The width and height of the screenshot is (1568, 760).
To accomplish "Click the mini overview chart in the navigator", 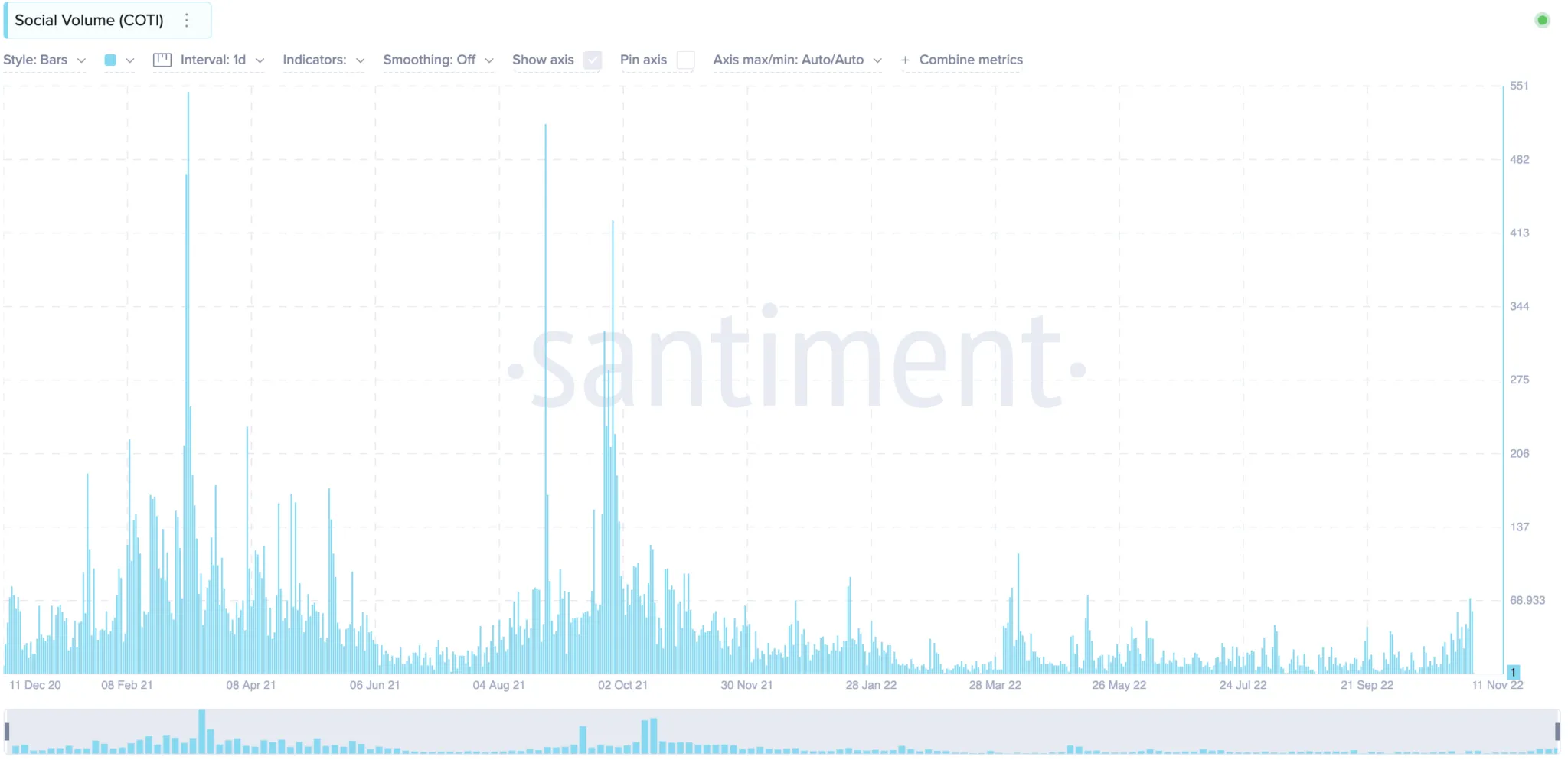I will coord(782,732).
